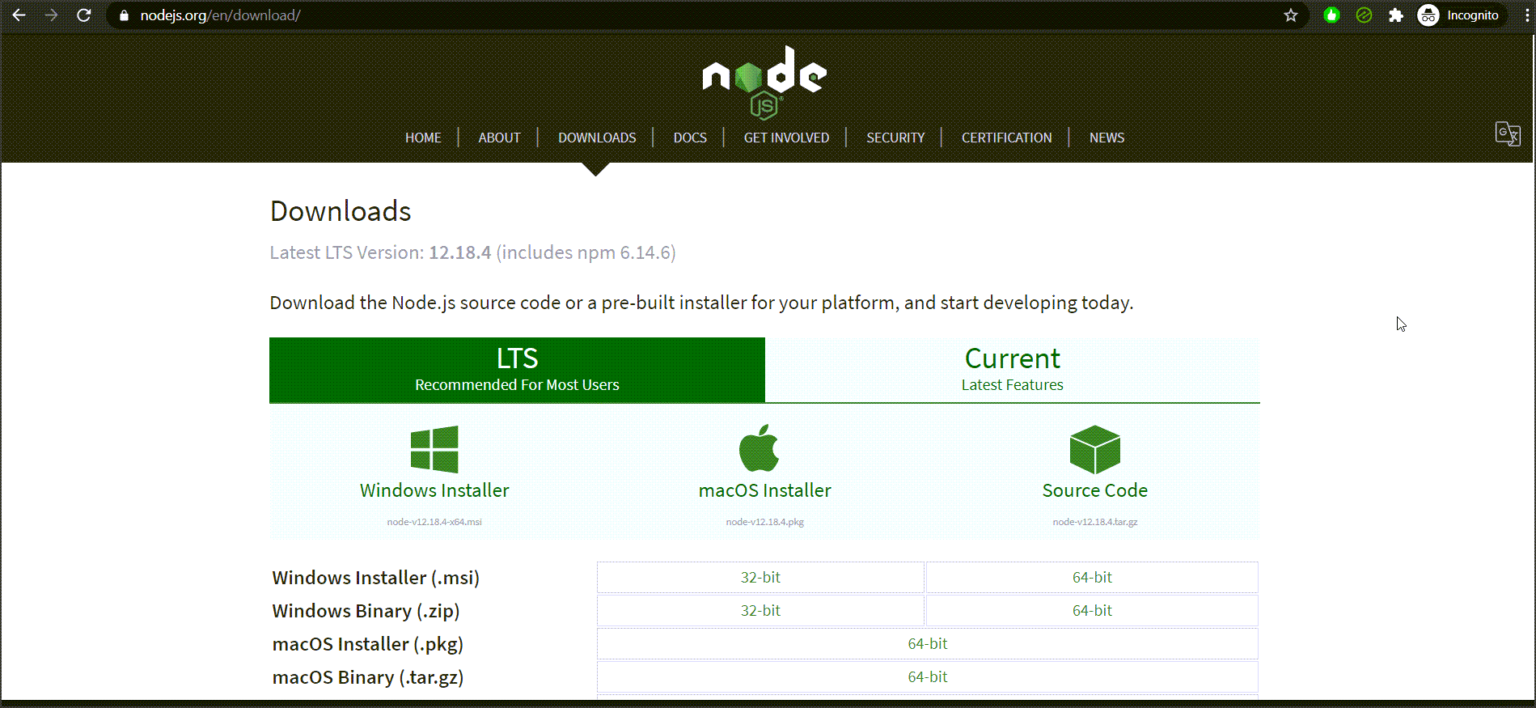Screen dimensions: 1536x708
Task: Open the DOCS navigation item
Action: click(690, 138)
